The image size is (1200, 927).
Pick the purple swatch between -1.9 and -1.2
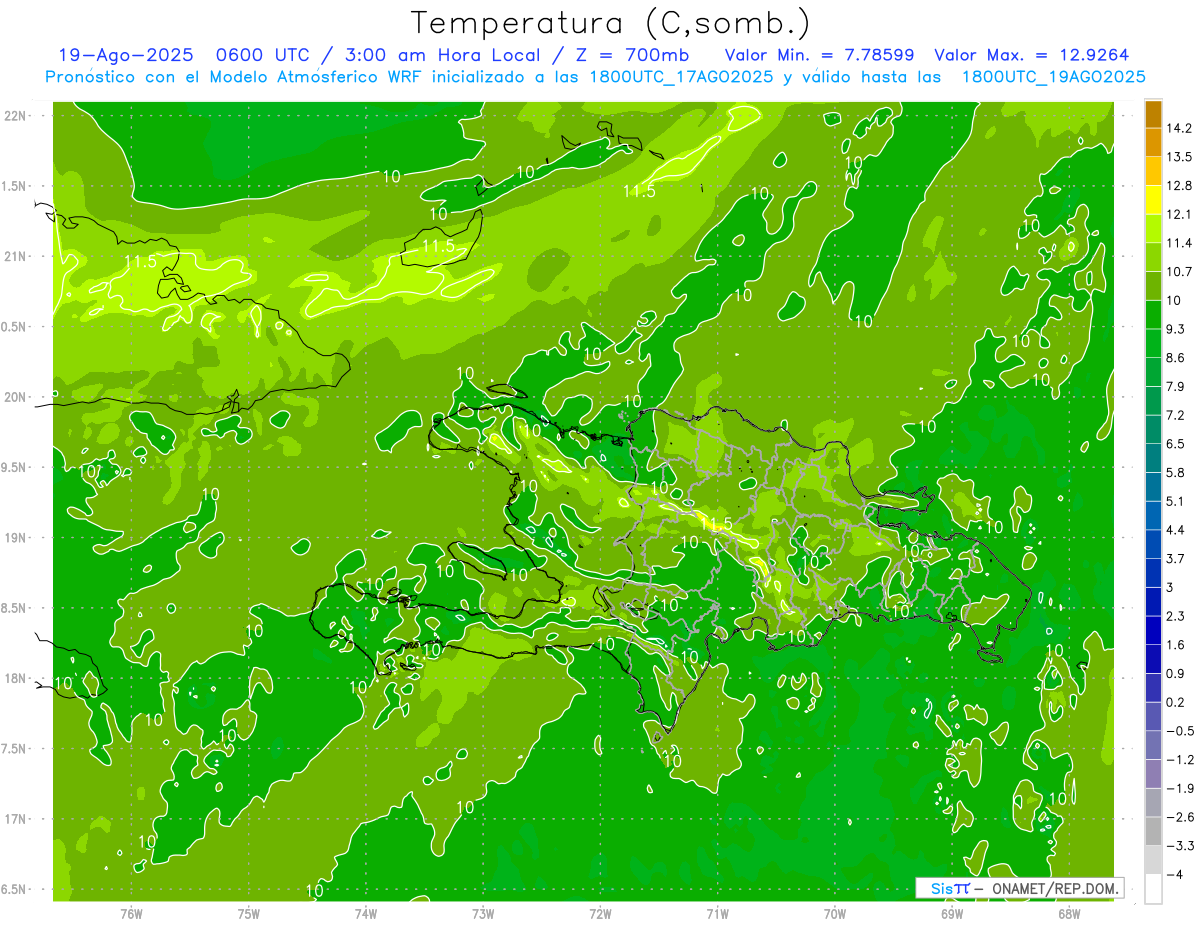coord(1153,774)
